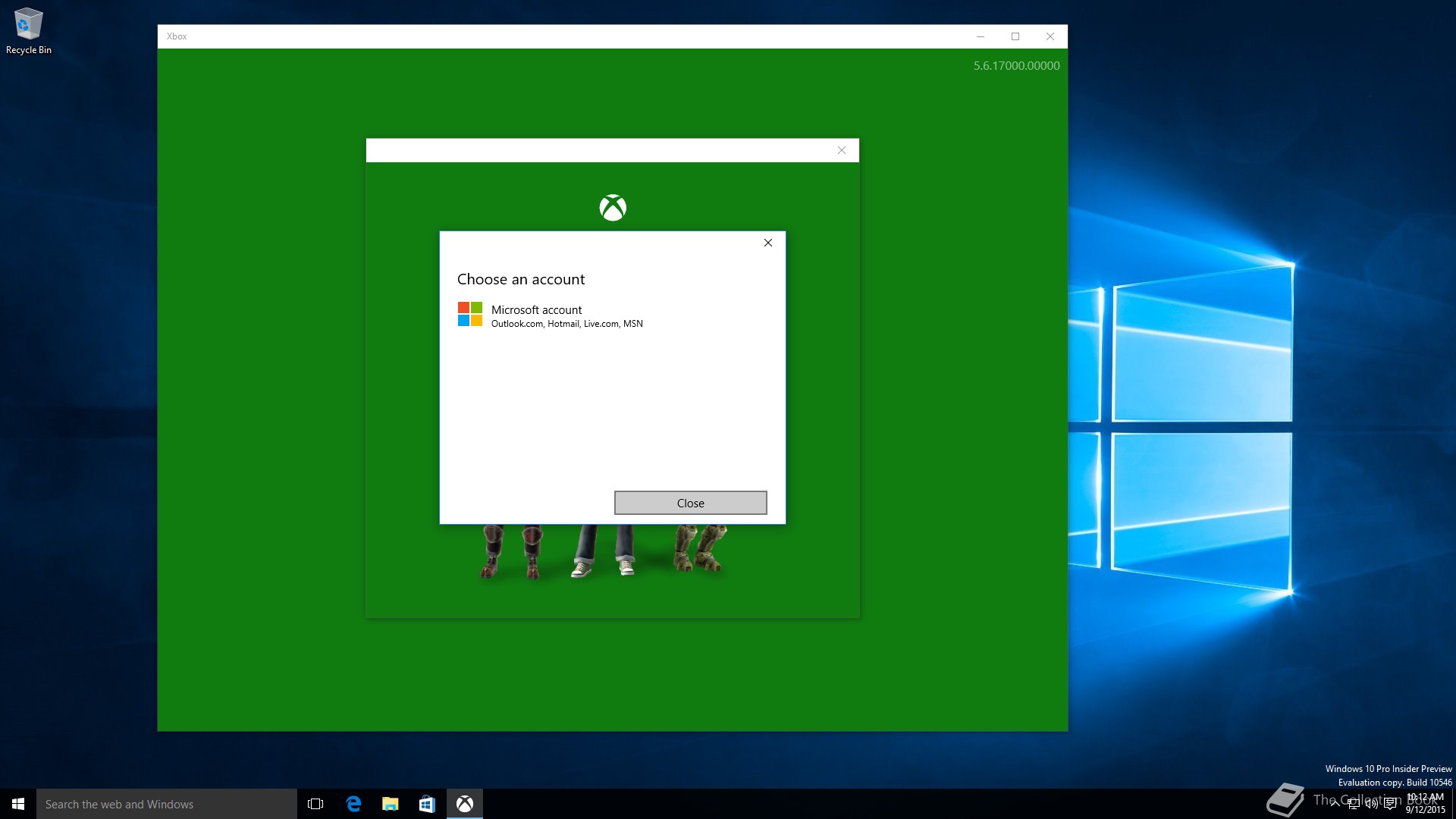Dismiss Choose an account dialog with X
Screen dimensions: 1456x819
click(768, 243)
